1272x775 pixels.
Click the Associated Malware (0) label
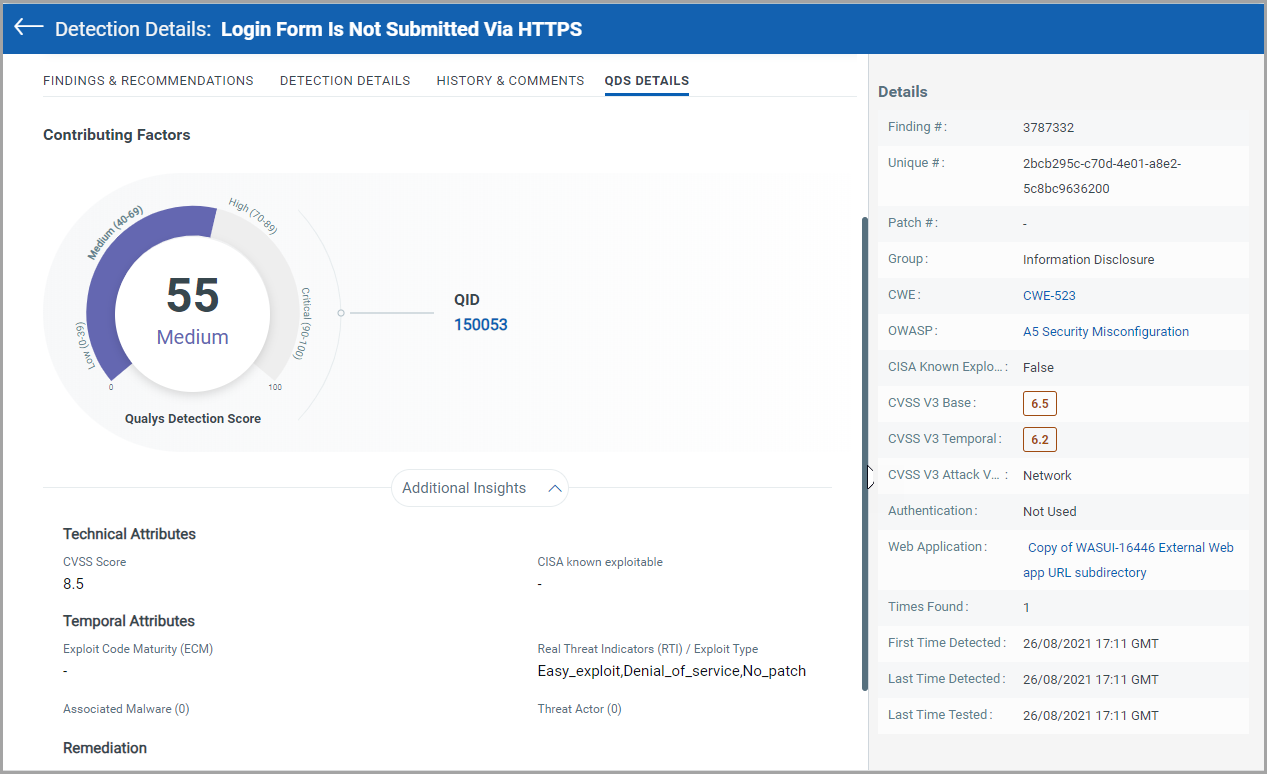(126, 710)
